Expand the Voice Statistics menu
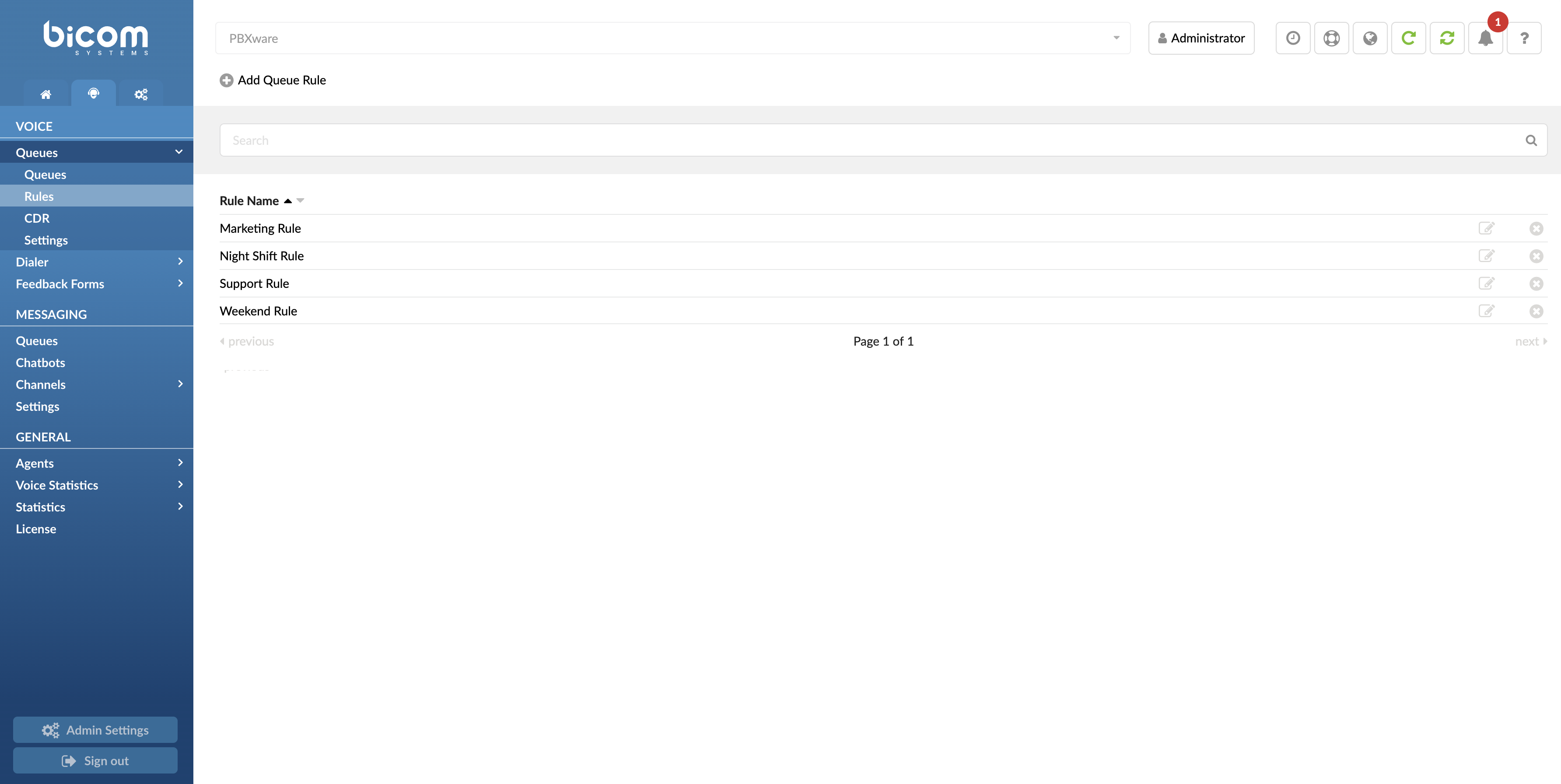The image size is (1561, 784). click(180, 485)
